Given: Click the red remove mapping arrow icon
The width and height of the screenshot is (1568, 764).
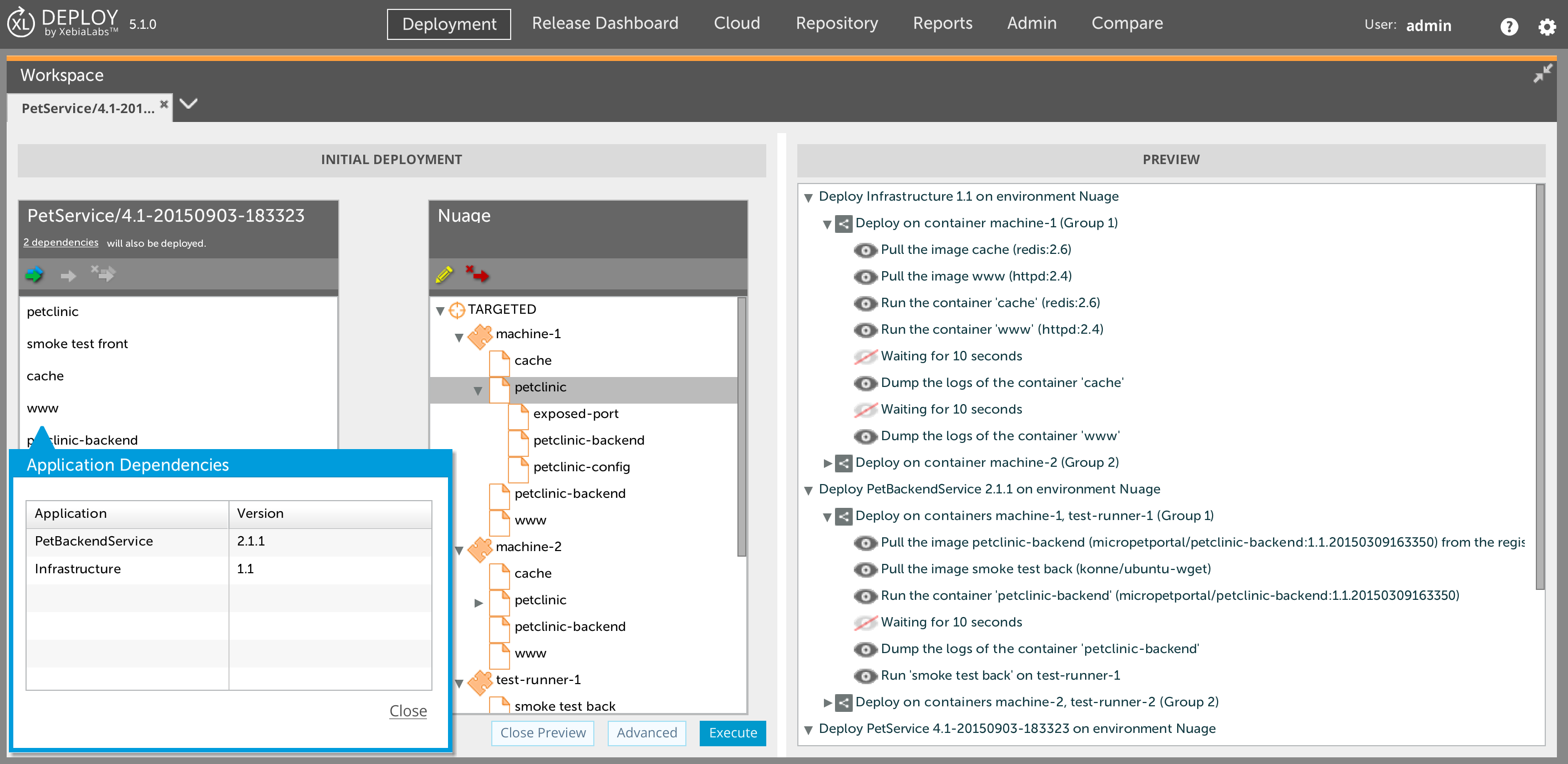Looking at the screenshot, I should [x=478, y=274].
